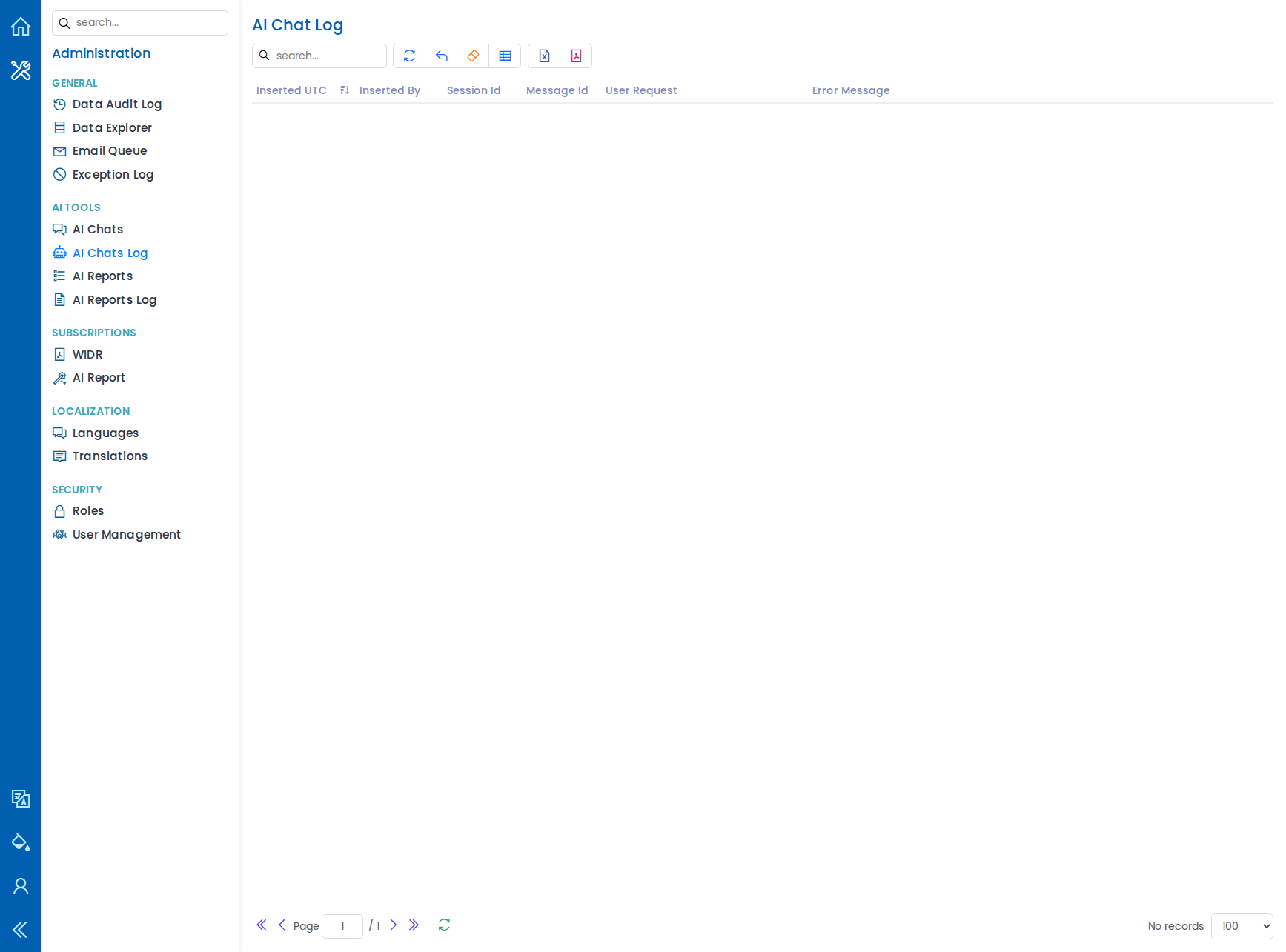Image resolution: width=1286 pixels, height=952 pixels.
Task: Click the green pager reload icon
Action: (x=444, y=925)
